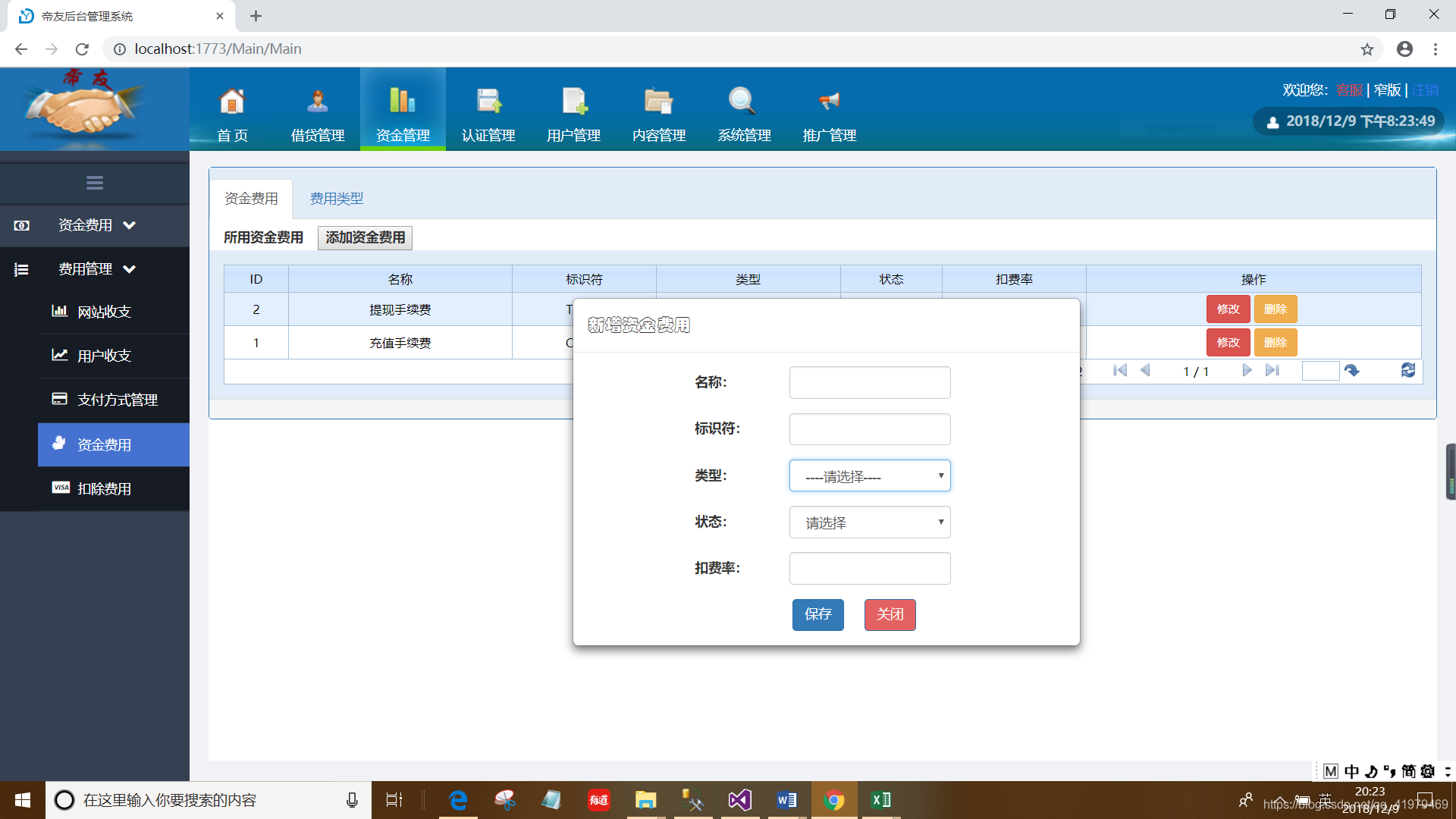
Task: Open the 首页 home icon
Action: tap(232, 101)
